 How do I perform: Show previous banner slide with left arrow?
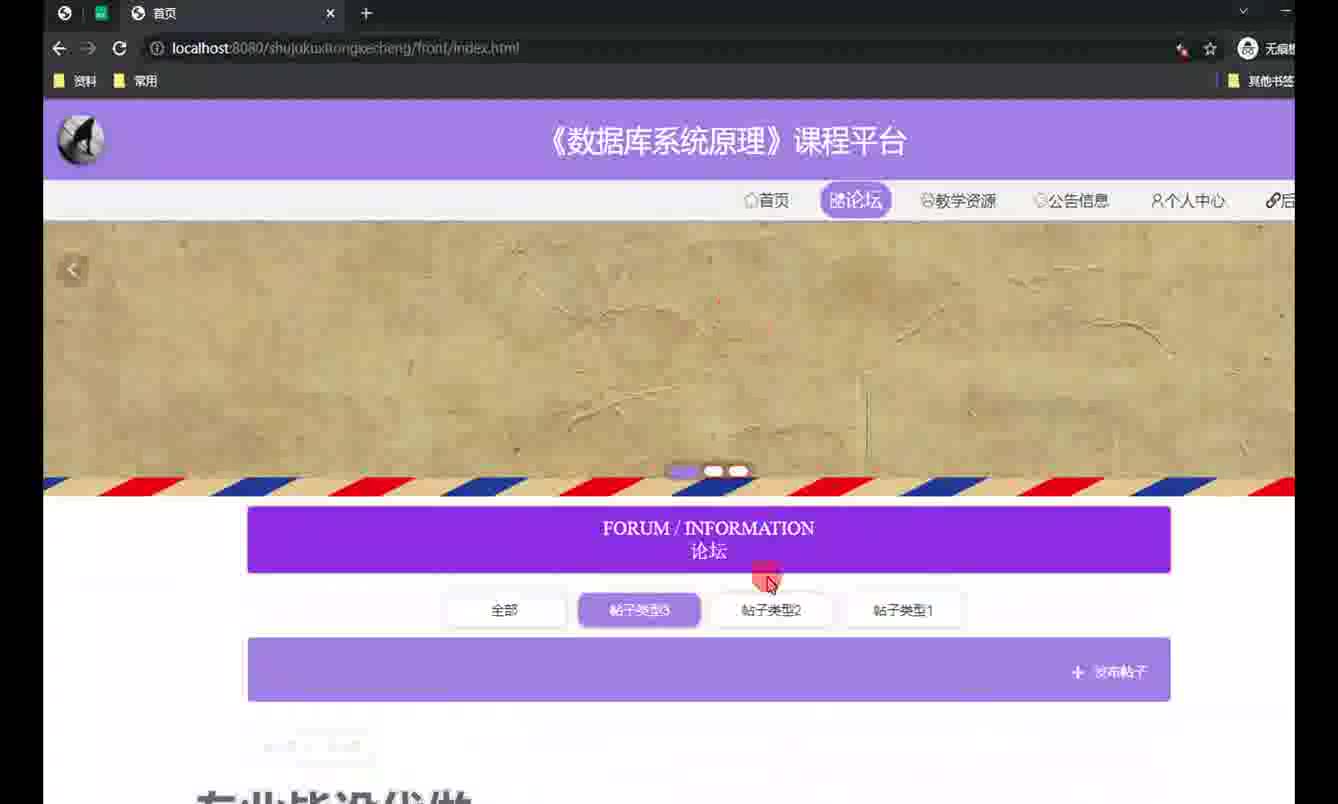pyautogui.click(x=72, y=269)
